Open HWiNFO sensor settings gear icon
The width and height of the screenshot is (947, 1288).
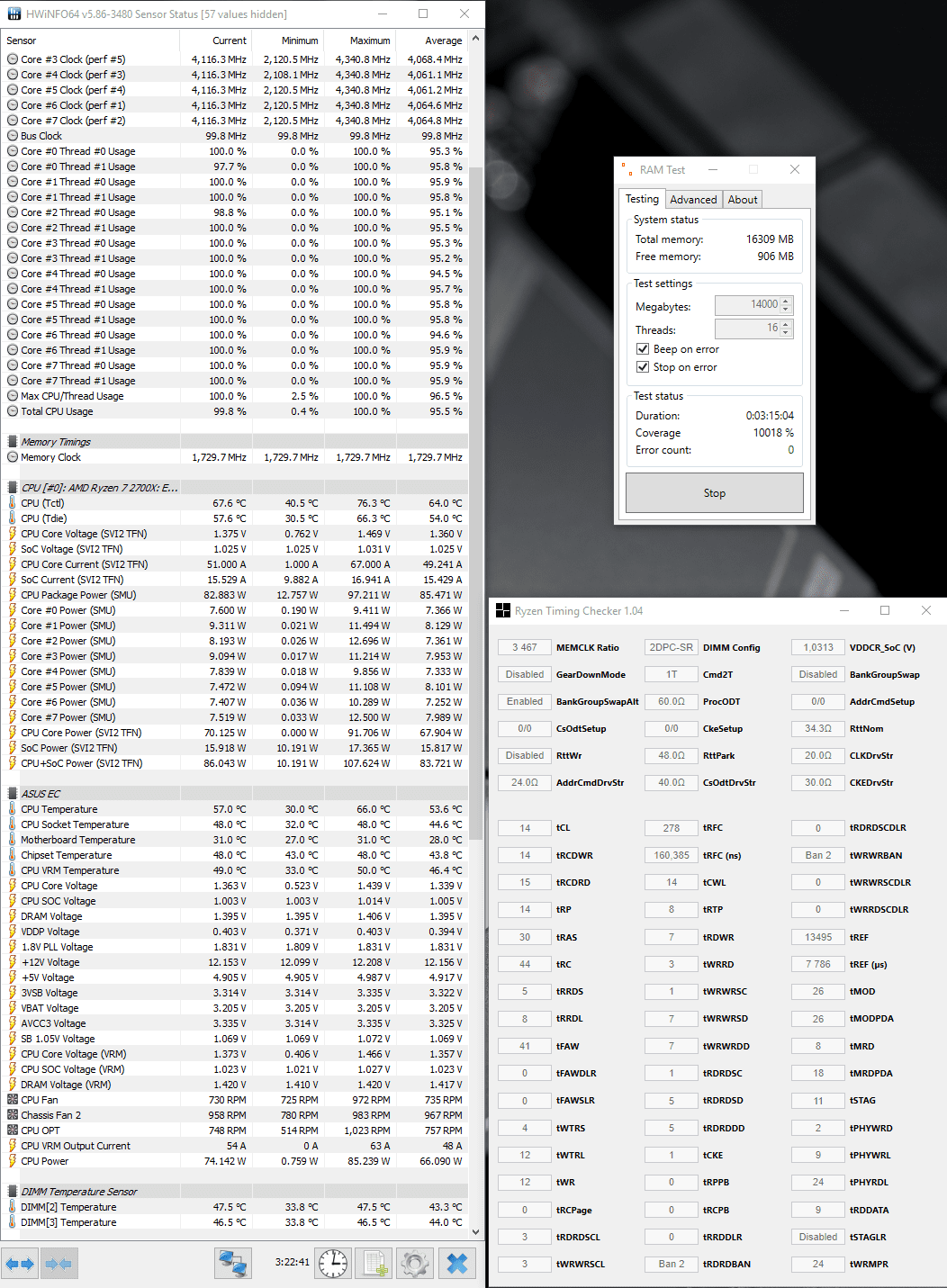(x=414, y=1264)
